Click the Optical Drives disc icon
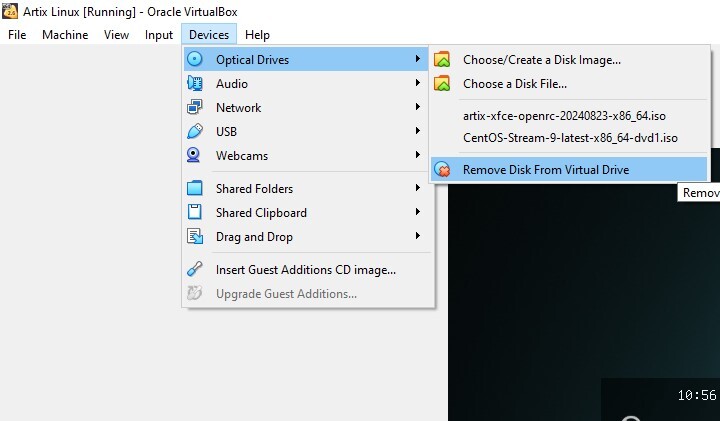The width and height of the screenshot is (720, 421). (x=195, y=59)
